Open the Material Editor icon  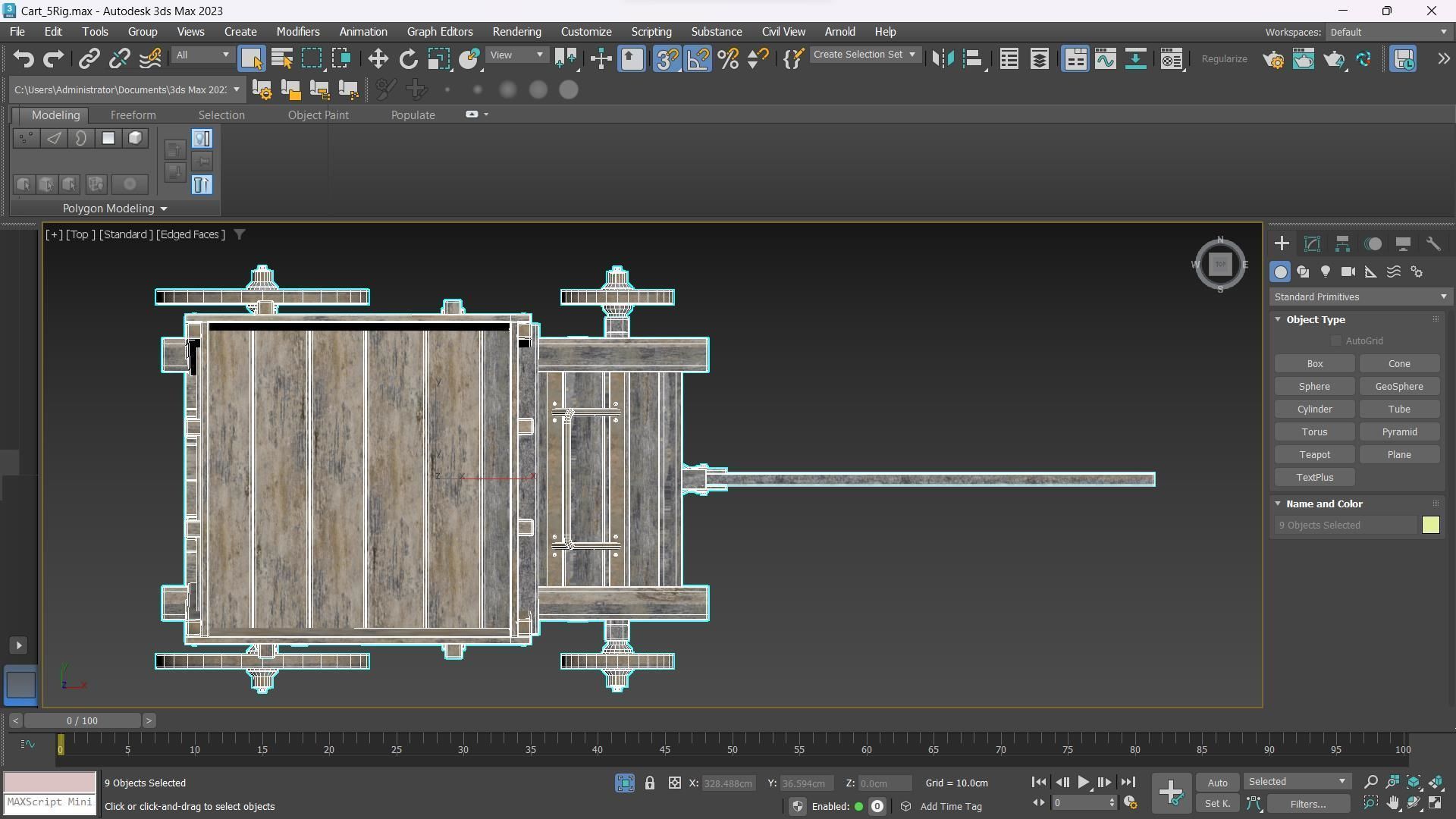pos(1171,59)
